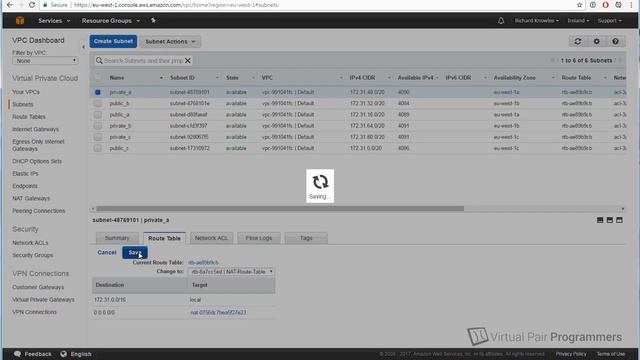
Task: Sort by the Name column header
Action: (x=117, y=78)
